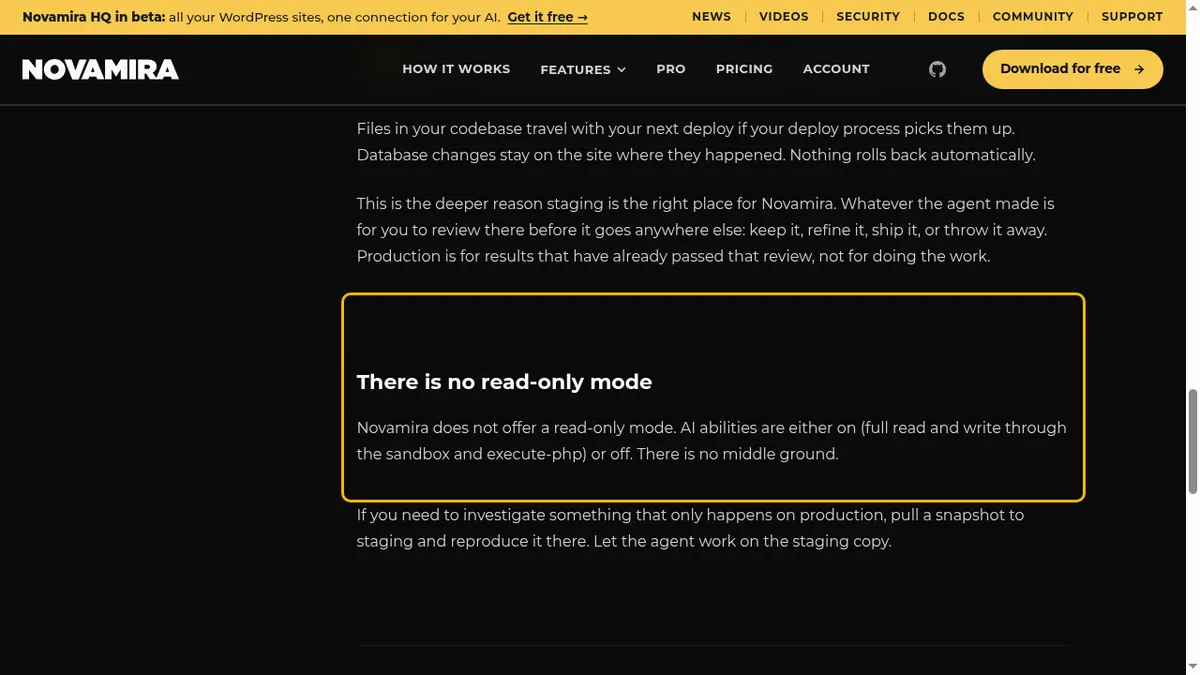Click the paragraph starting Novamira does not offer
1200x675 pixels.
712,441
